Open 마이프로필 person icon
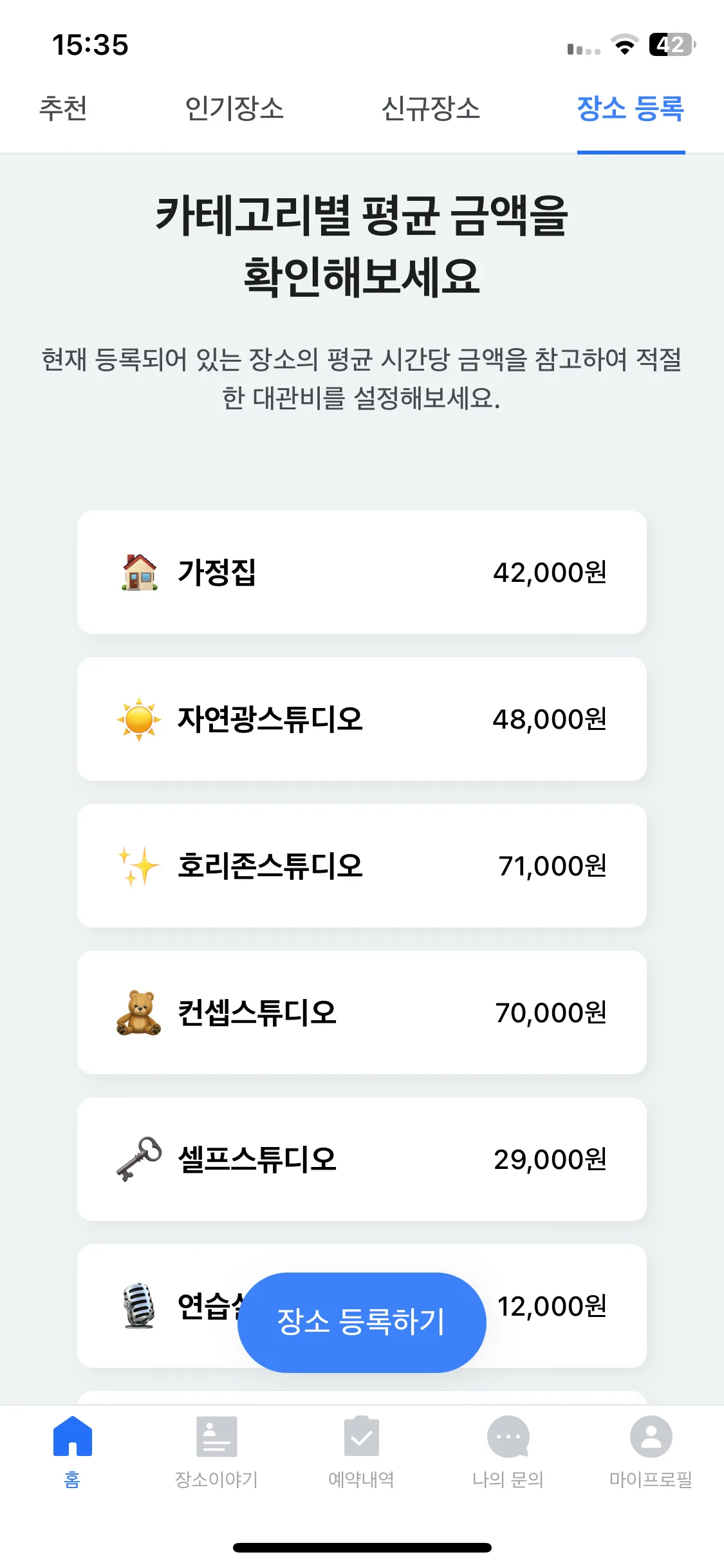The height and width of the screenshot is (1568, 724). coord(651,1436)
